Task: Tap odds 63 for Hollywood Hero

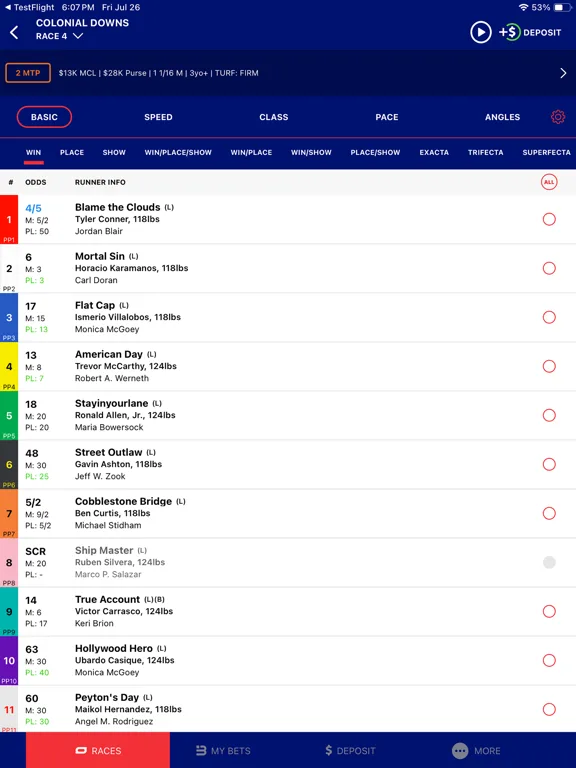Action: [32, 649]
